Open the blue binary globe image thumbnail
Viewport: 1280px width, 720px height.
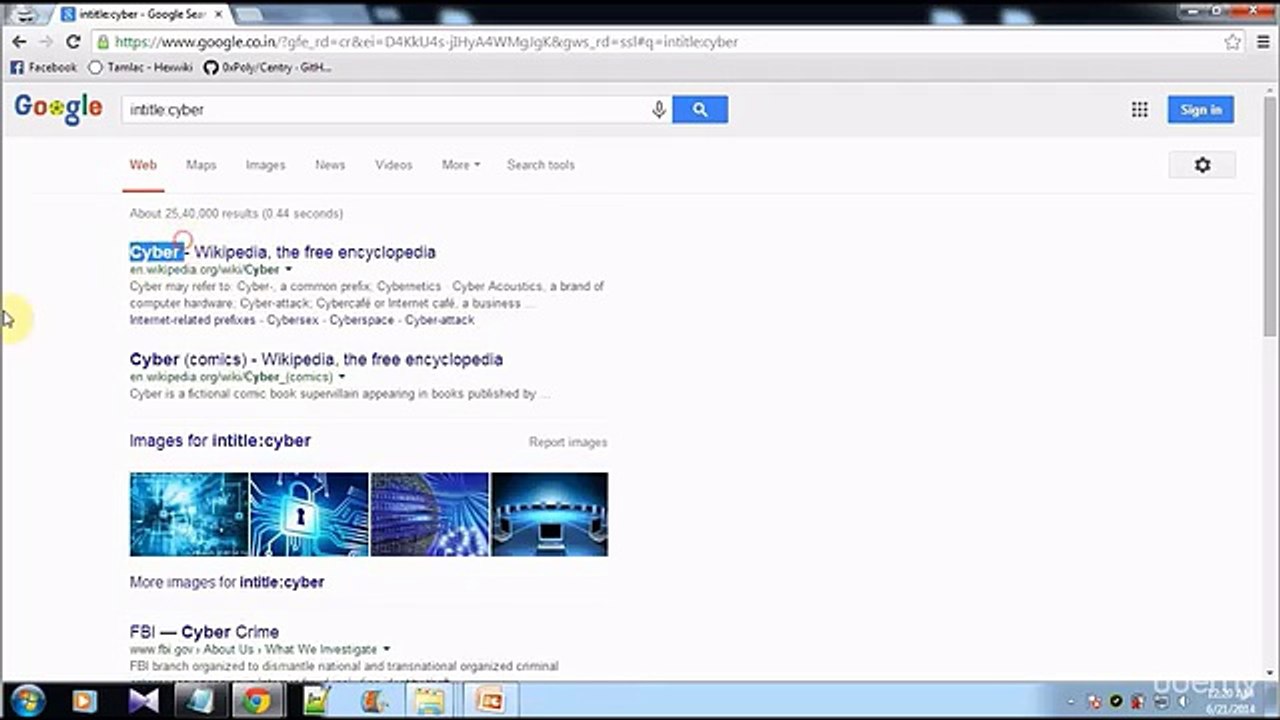click(430, 514)
